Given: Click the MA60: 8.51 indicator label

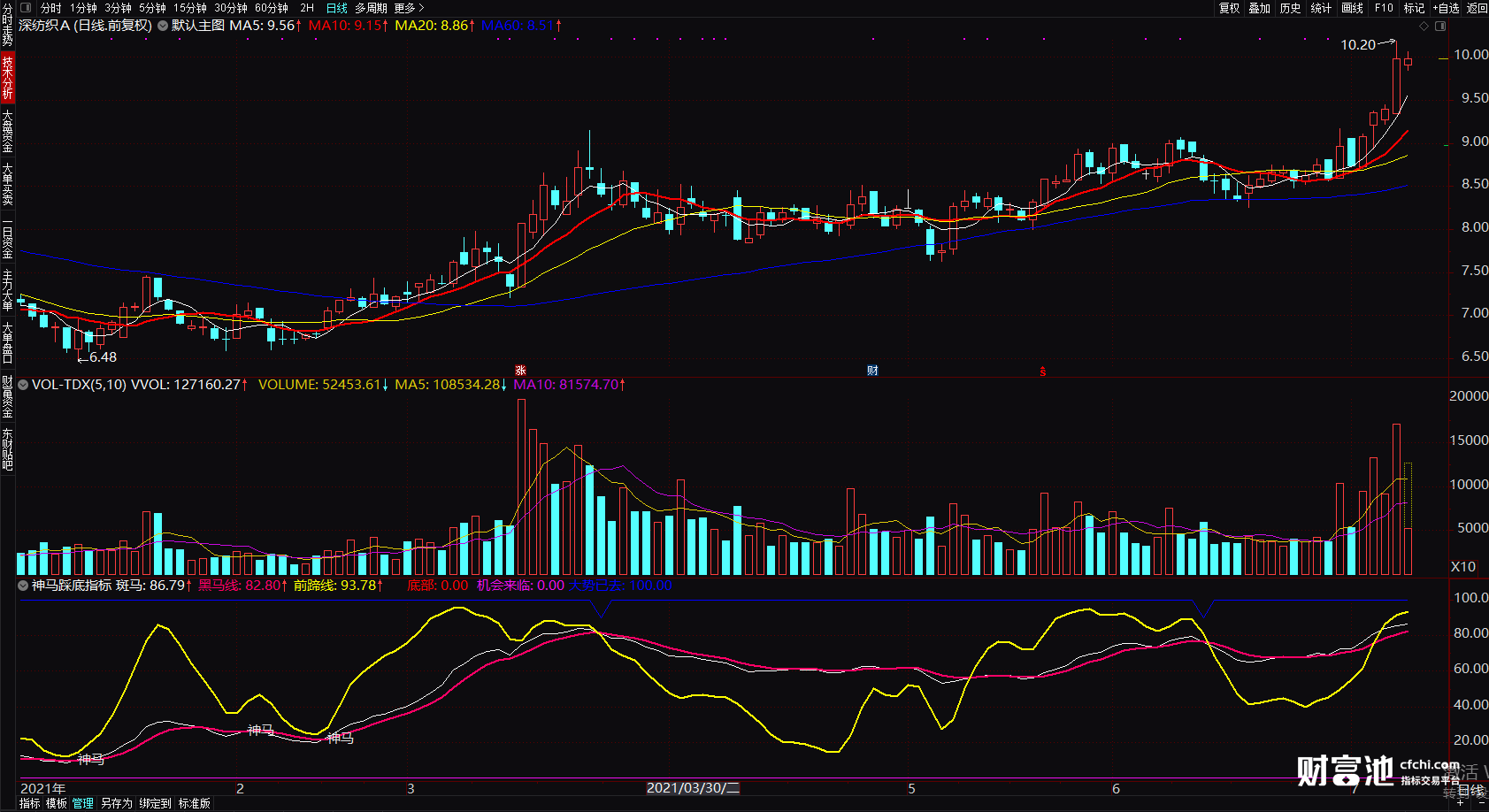Looking at the screenshot, I should (x=521, y=26).
